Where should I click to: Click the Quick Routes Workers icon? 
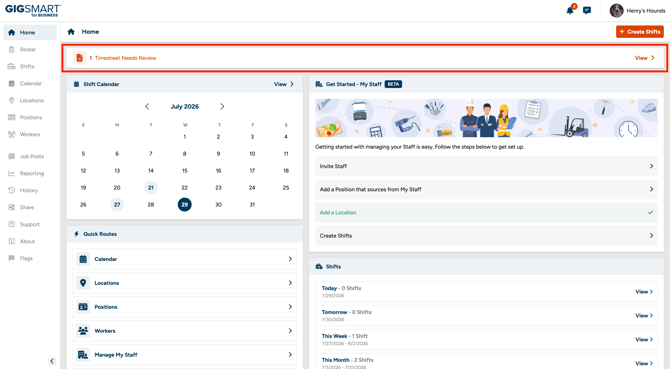click(83, 331)
